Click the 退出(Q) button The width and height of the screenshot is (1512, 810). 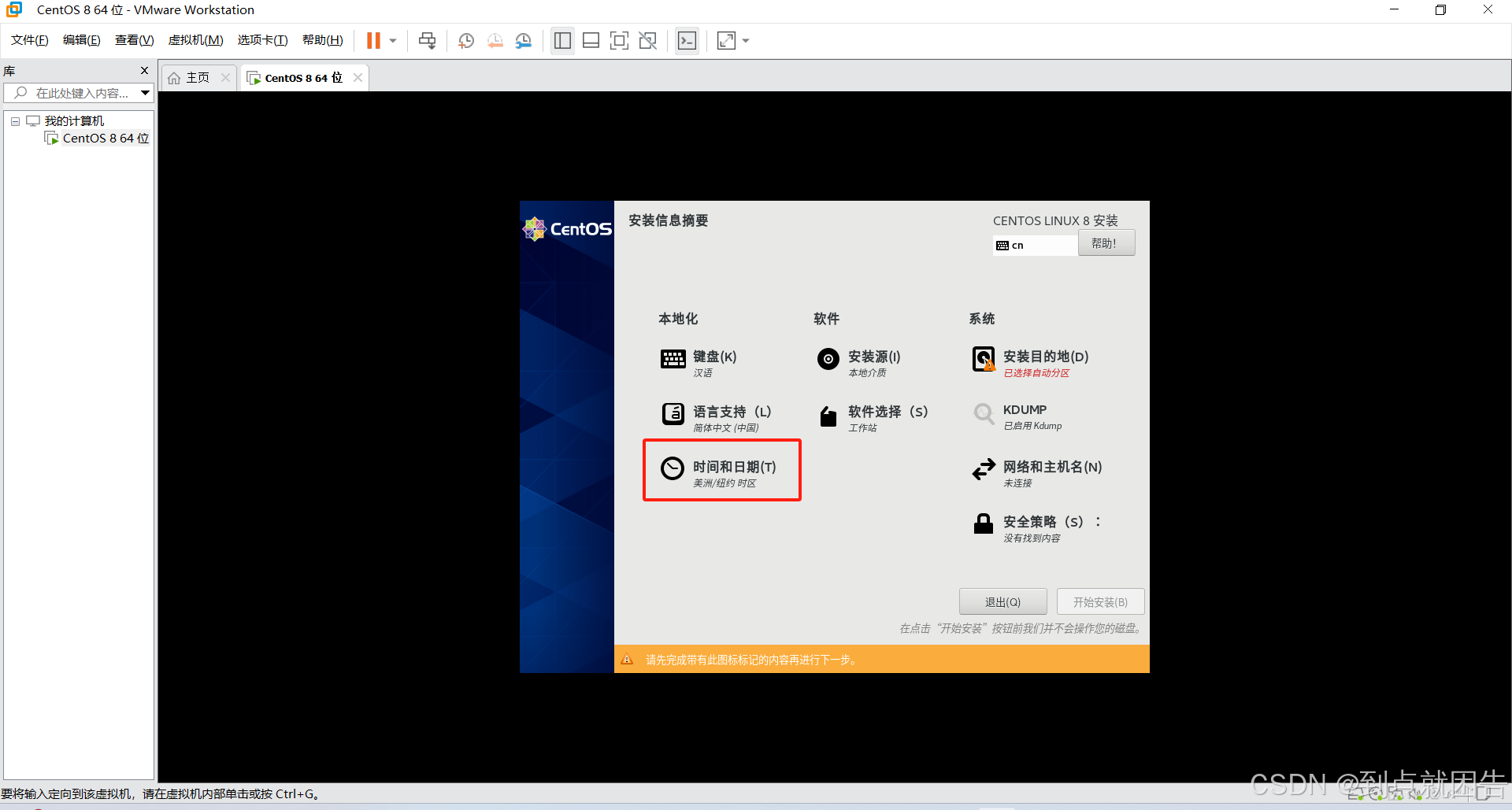[1002, 602]
